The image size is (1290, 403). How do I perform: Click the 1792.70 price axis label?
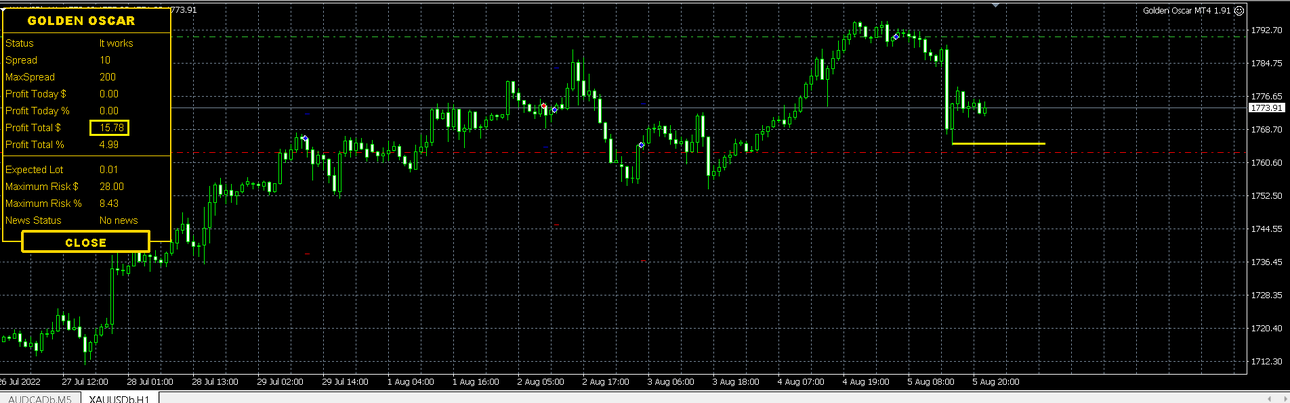[1267, 30]
